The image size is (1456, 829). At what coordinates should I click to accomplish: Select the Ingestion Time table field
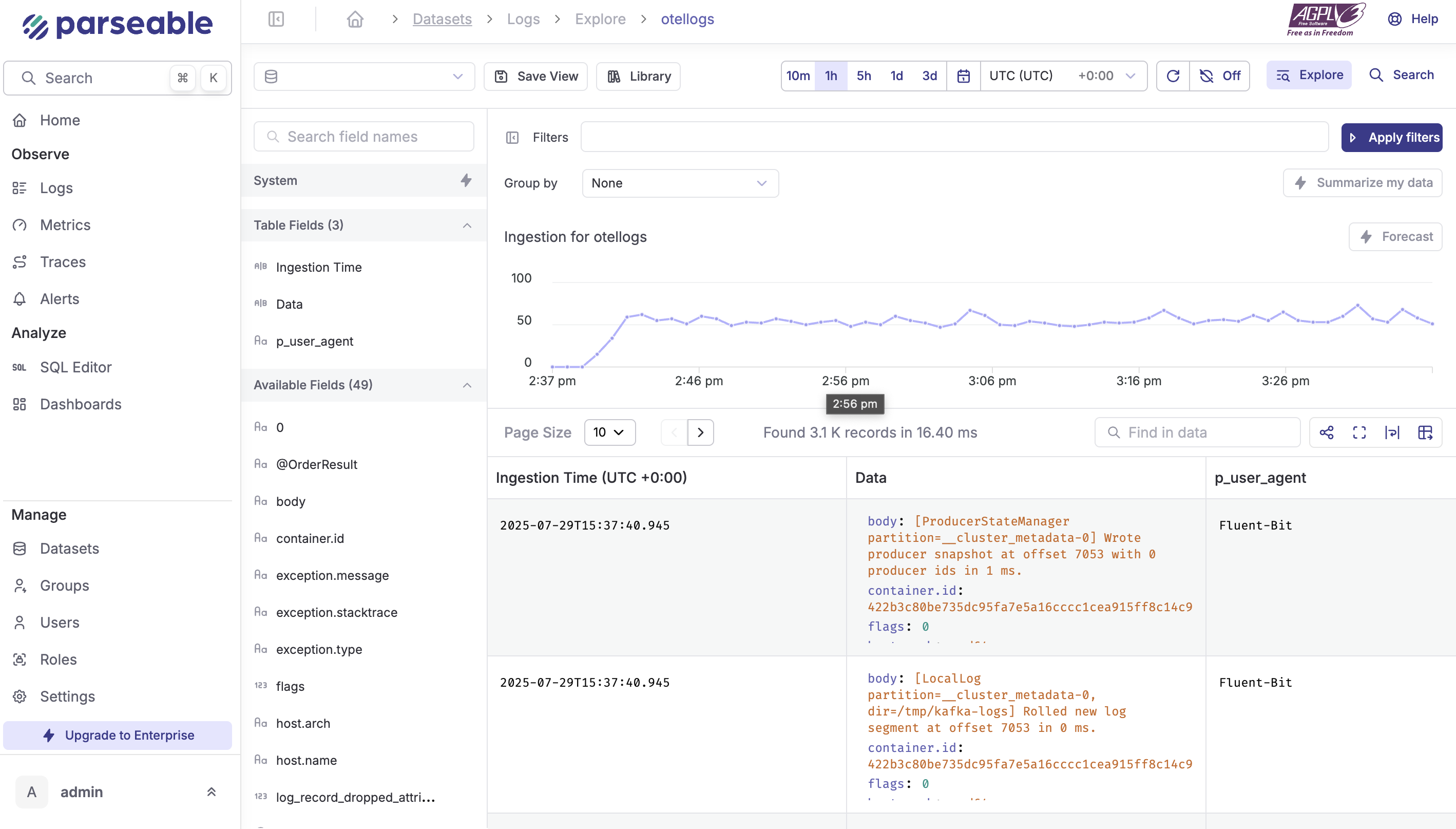pos(319,268)
